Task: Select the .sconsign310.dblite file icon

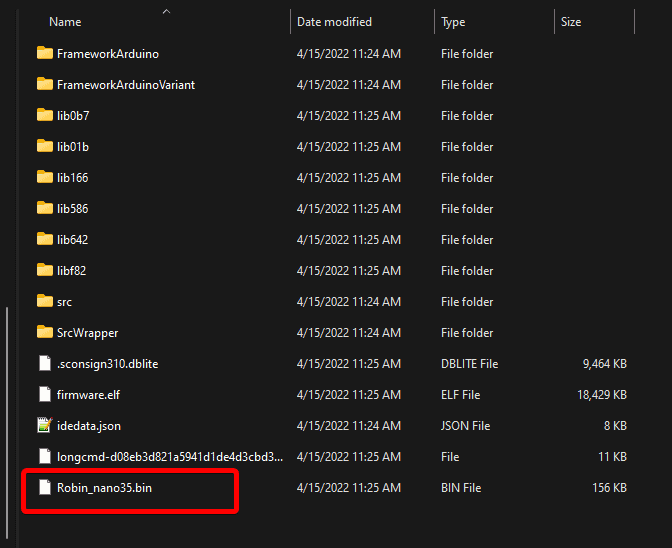Action: click(45, 363)
